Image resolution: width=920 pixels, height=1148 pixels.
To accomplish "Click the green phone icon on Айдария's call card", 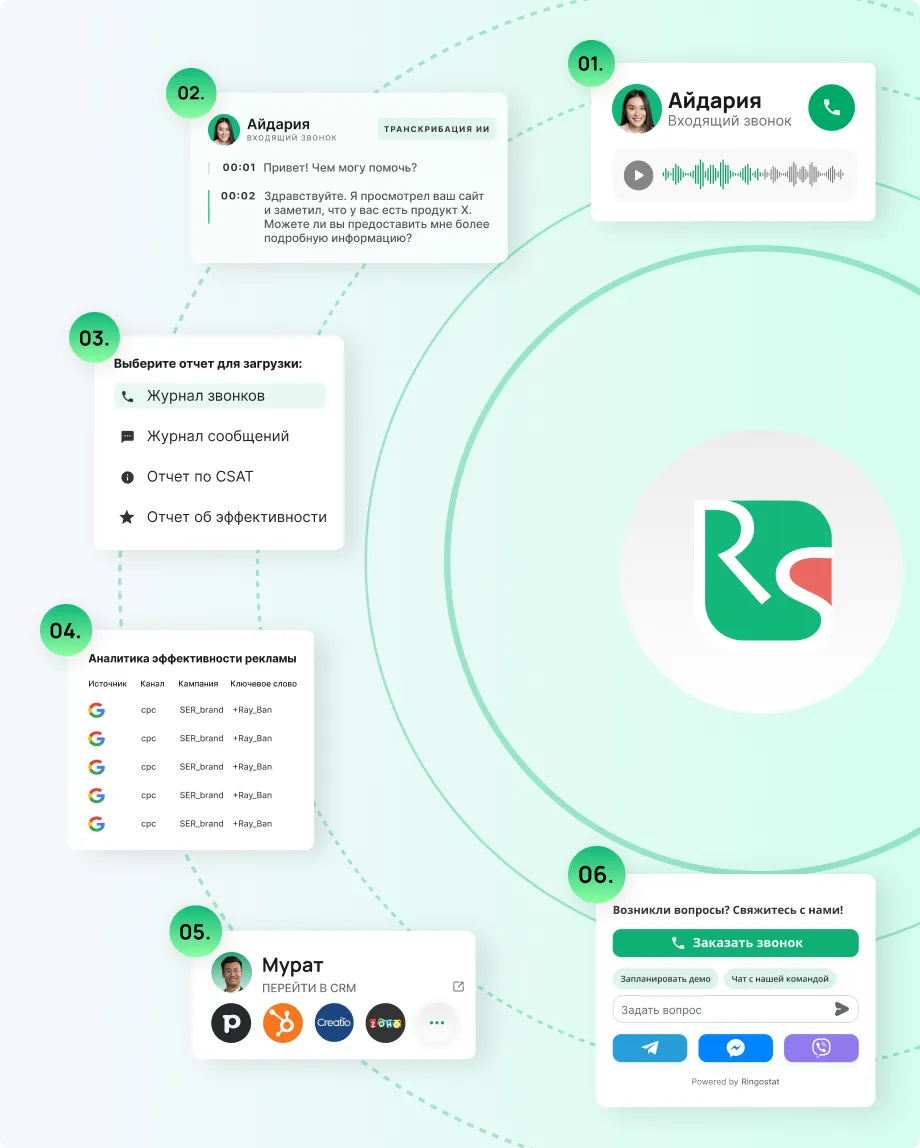I will point(831,109).
